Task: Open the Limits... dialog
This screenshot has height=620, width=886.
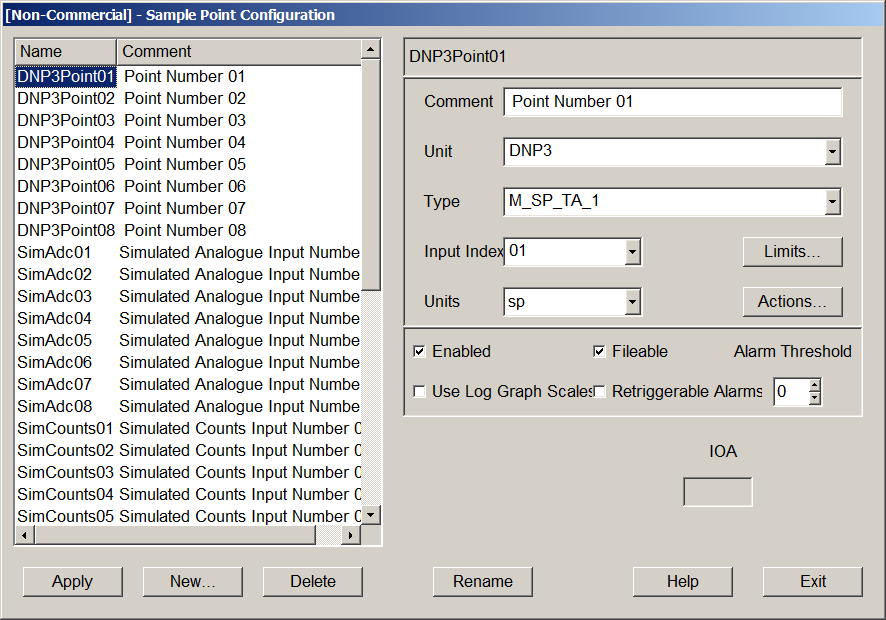Action: tap(792, 252)
